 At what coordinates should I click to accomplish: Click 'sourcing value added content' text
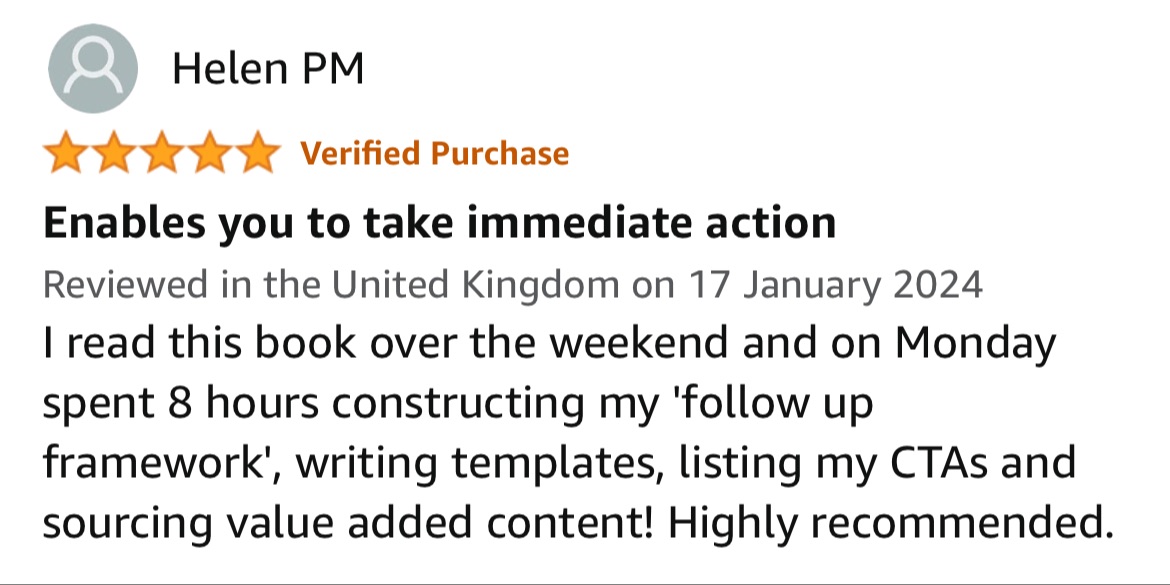point(330,522)
